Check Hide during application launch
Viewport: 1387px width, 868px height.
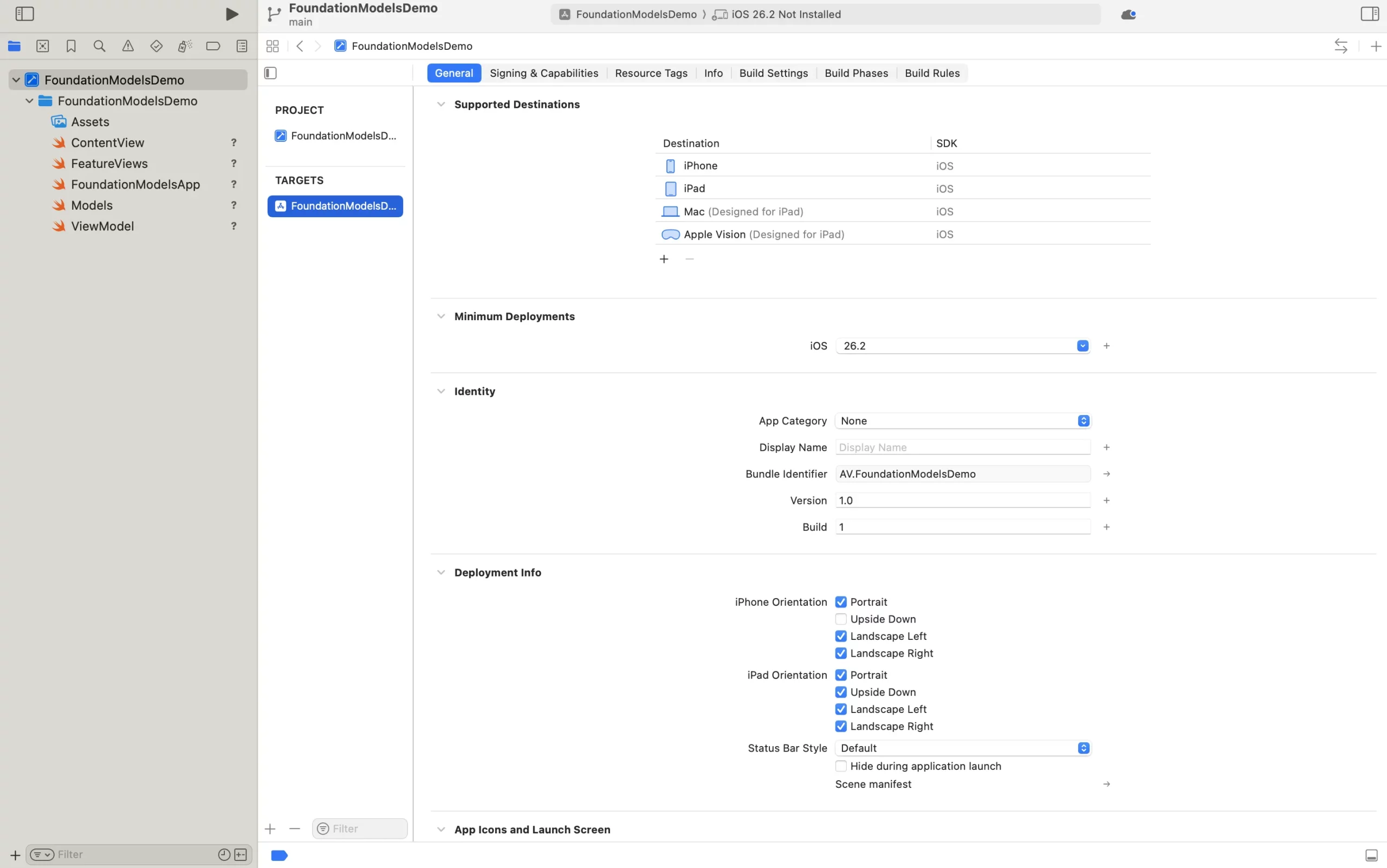click(x=841, y=766)
